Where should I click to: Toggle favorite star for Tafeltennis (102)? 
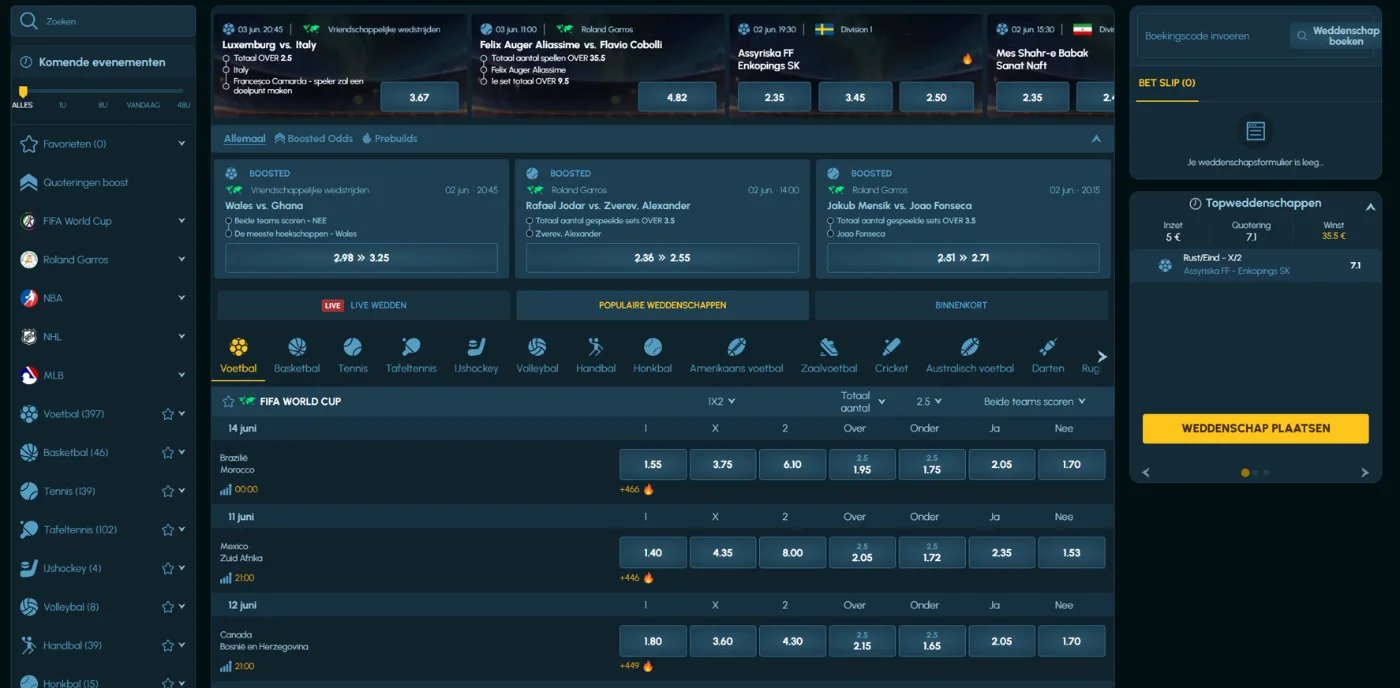168,530
